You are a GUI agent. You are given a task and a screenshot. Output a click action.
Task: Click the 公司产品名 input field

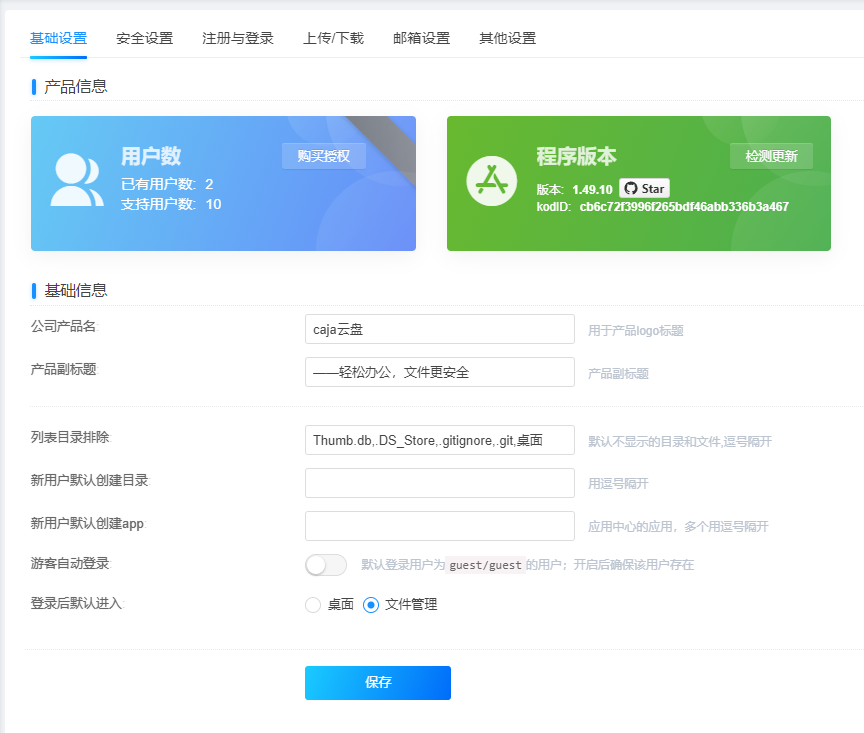point(439,329)
